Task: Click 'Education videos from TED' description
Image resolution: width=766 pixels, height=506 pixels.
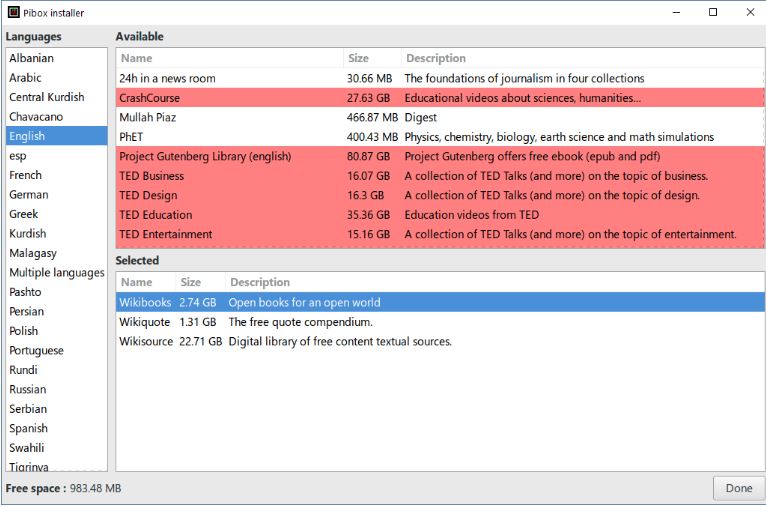Action: pyautogui.click(x=471, y=215)
